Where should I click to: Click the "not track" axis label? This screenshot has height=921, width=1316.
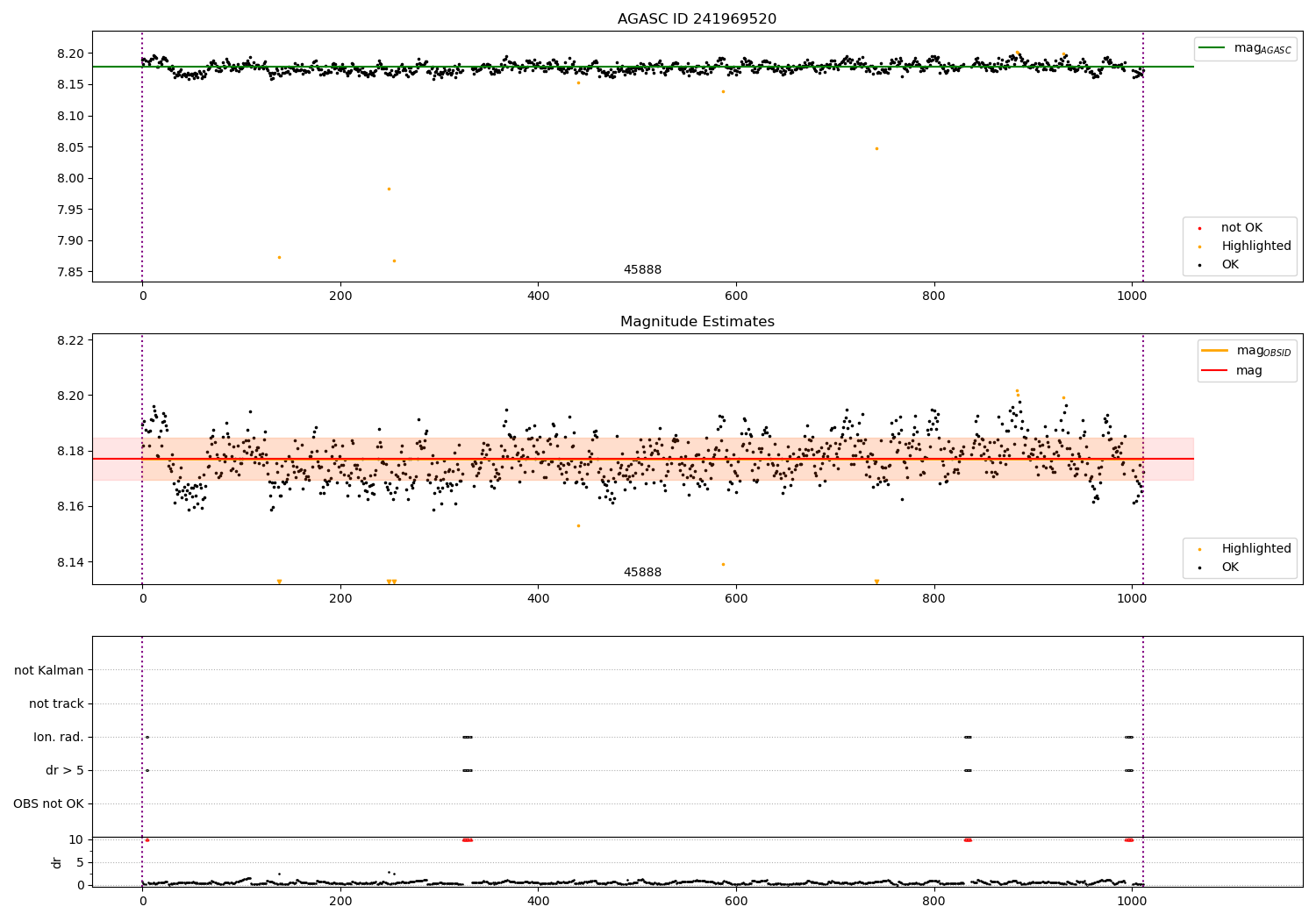[x=56, y=703]
